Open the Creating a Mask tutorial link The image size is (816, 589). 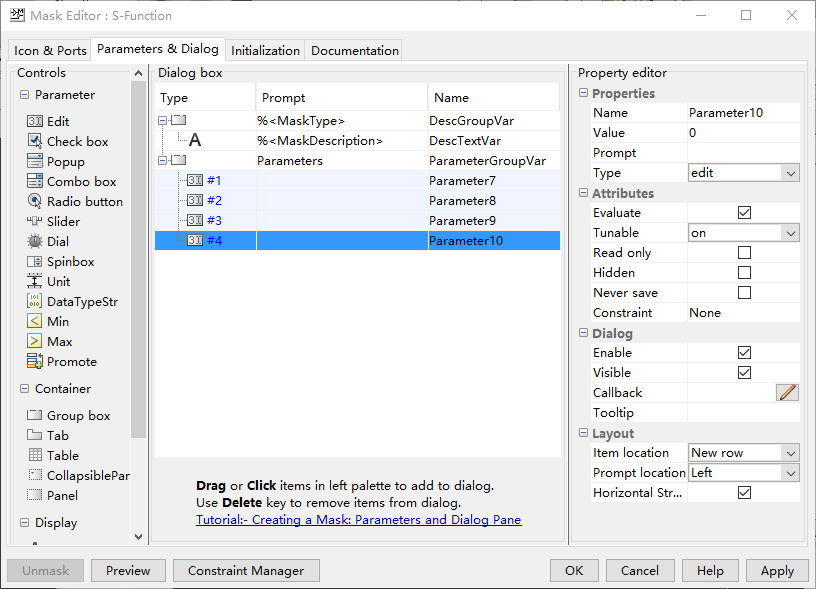click(359, 520)
